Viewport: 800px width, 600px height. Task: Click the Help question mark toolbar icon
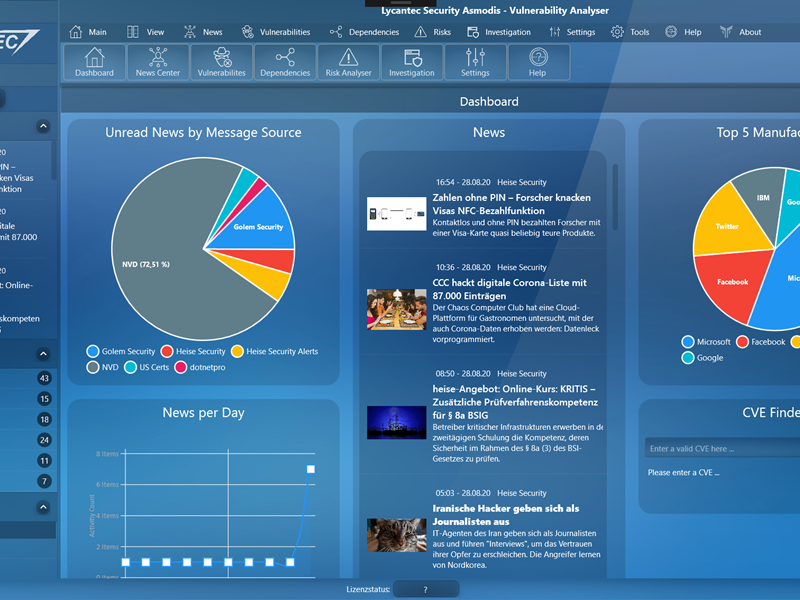click(x=538, y=62)
